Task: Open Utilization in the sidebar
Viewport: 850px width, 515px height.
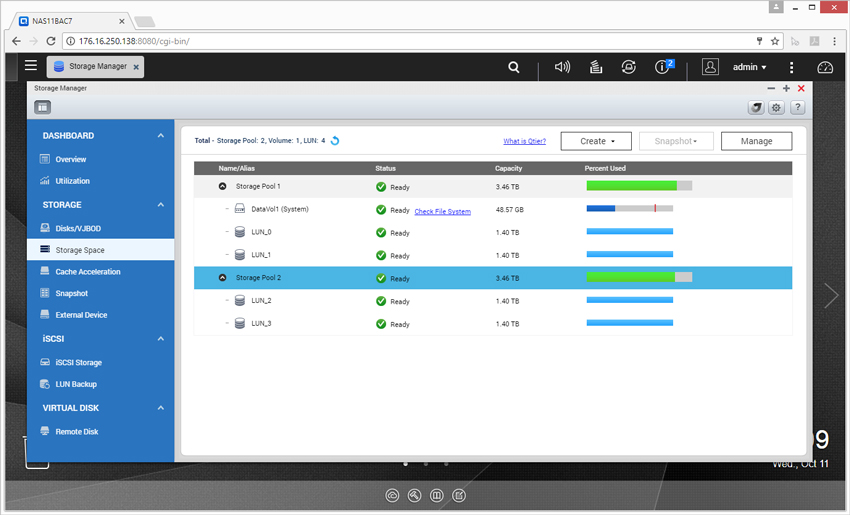Action: coord(72,181)
